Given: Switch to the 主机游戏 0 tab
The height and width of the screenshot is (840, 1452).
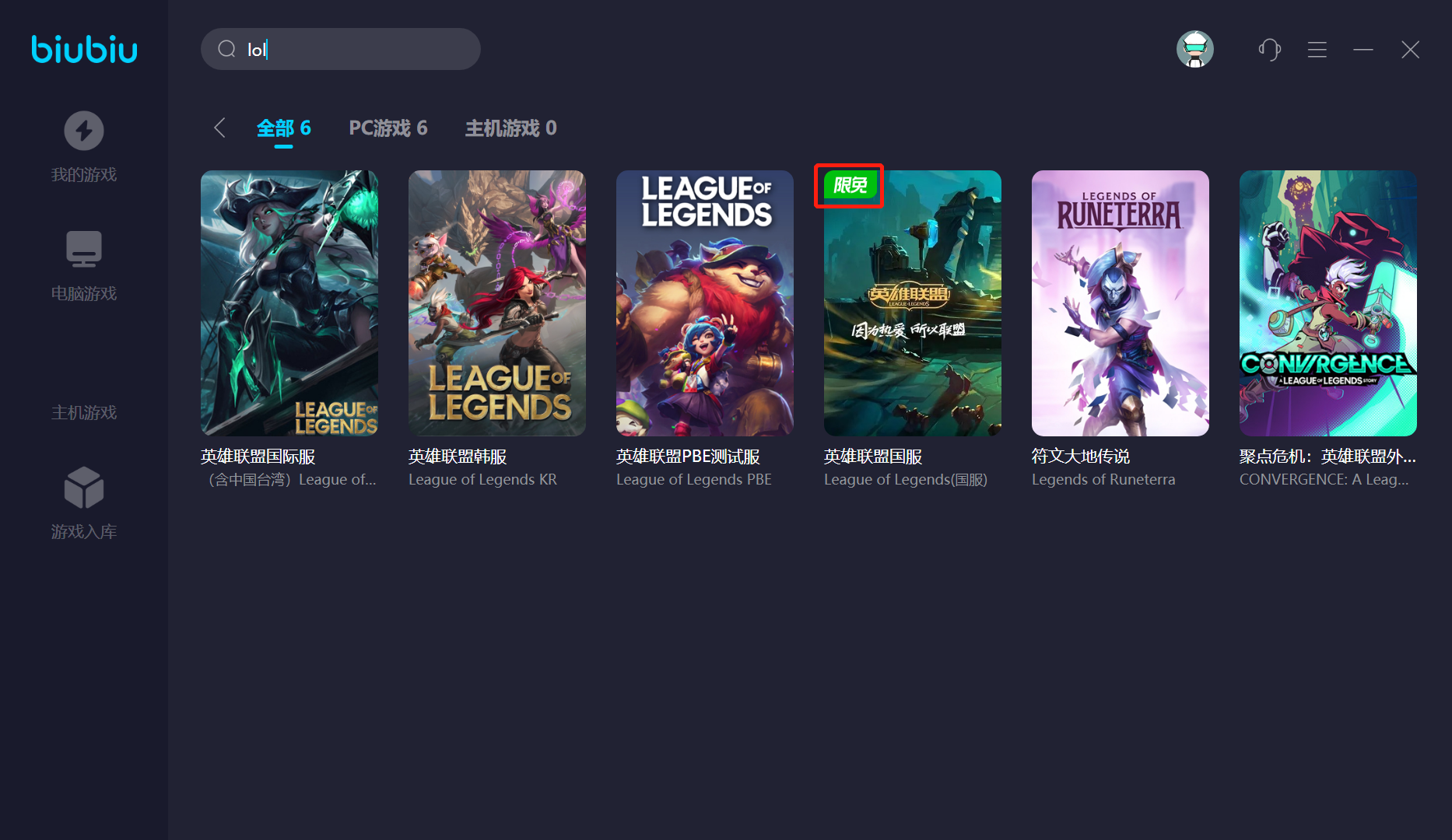Looking at the screenshot, I should pos(511,128).
